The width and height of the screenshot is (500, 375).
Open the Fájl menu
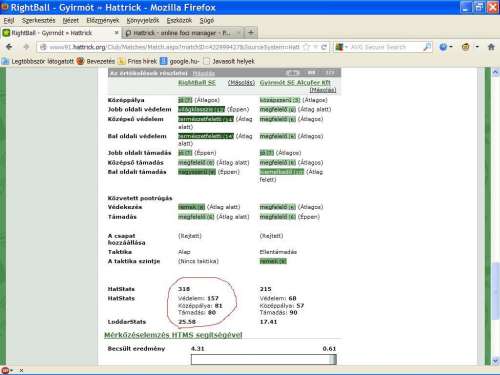coord(9,21)
